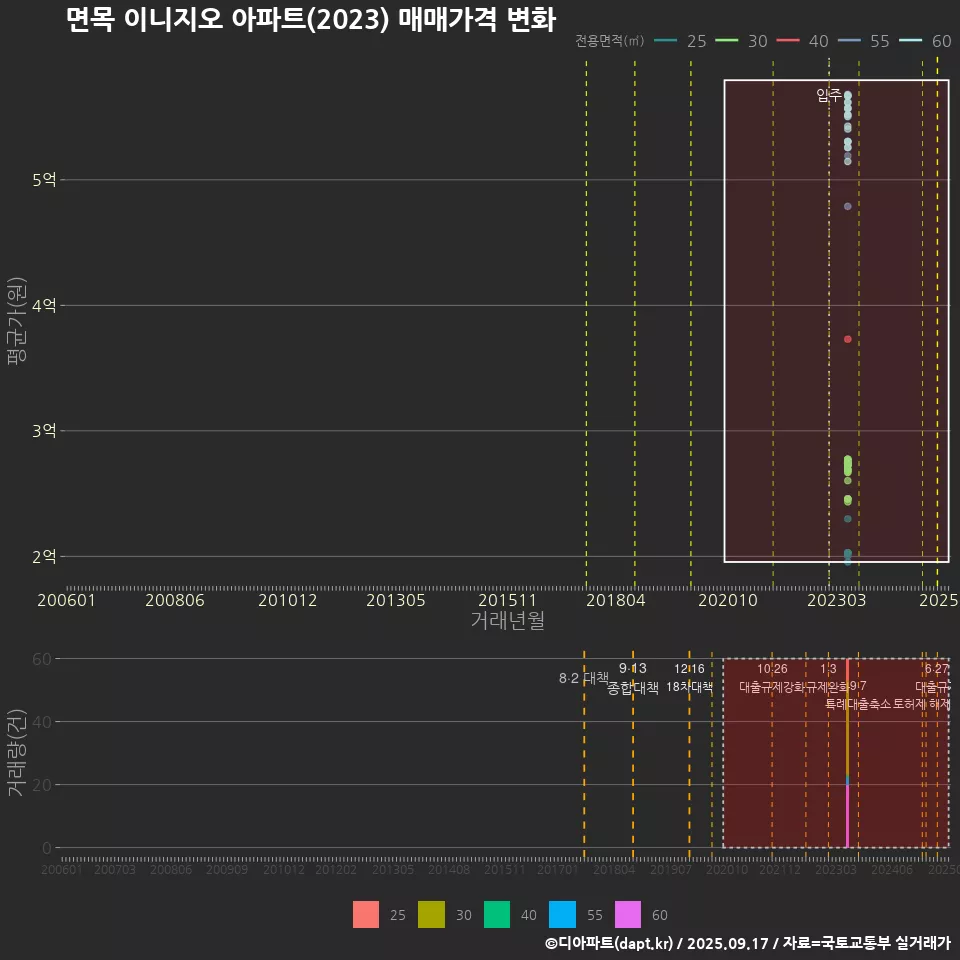Viewport: 960px width, 960px height.
Task: Click the green 40 swatch in bottom legend
Action: click(497, 915)
